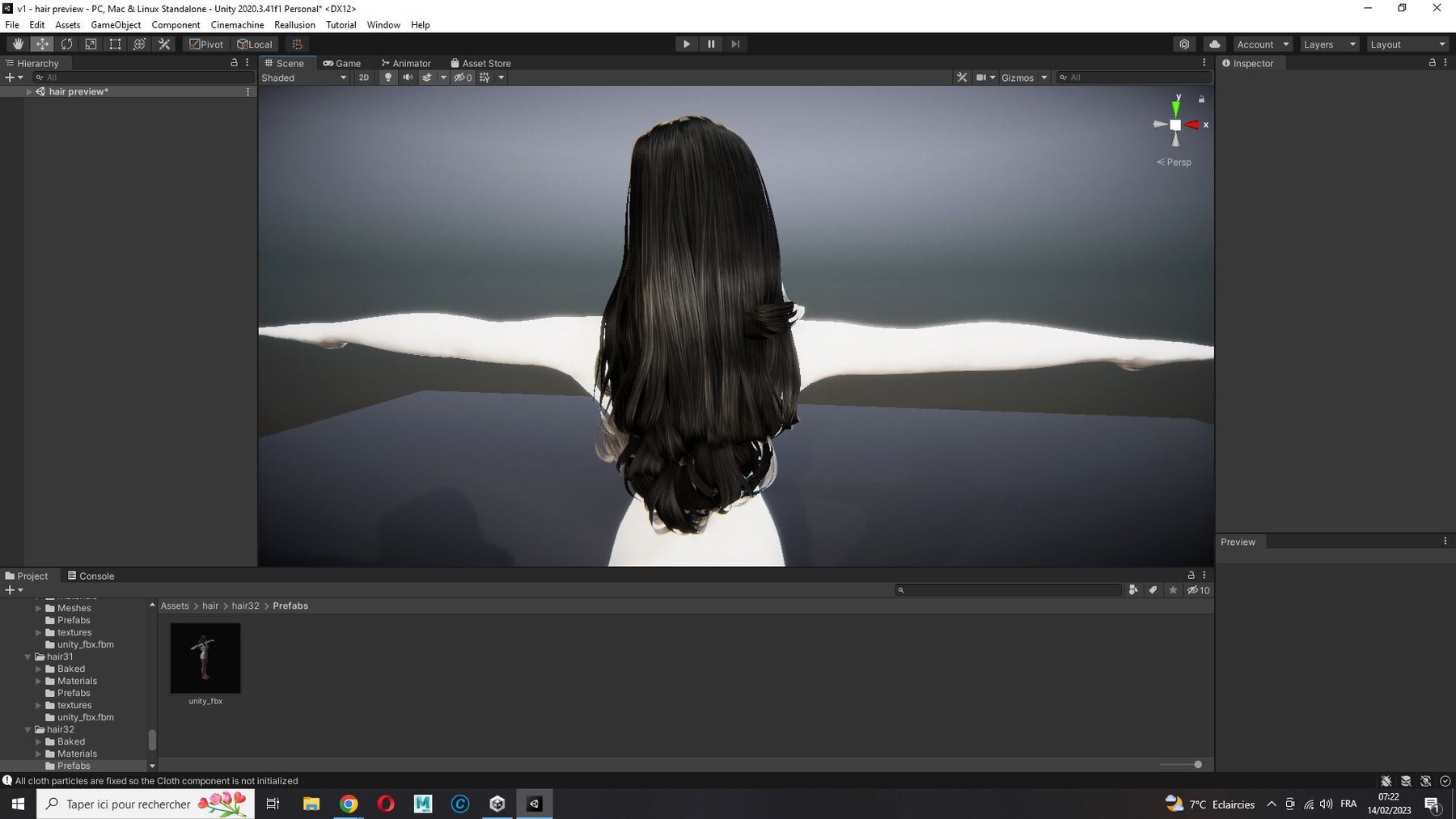Open scene effects dropdown arrow
The image size is (1456, 819).
tap(443, 78)
